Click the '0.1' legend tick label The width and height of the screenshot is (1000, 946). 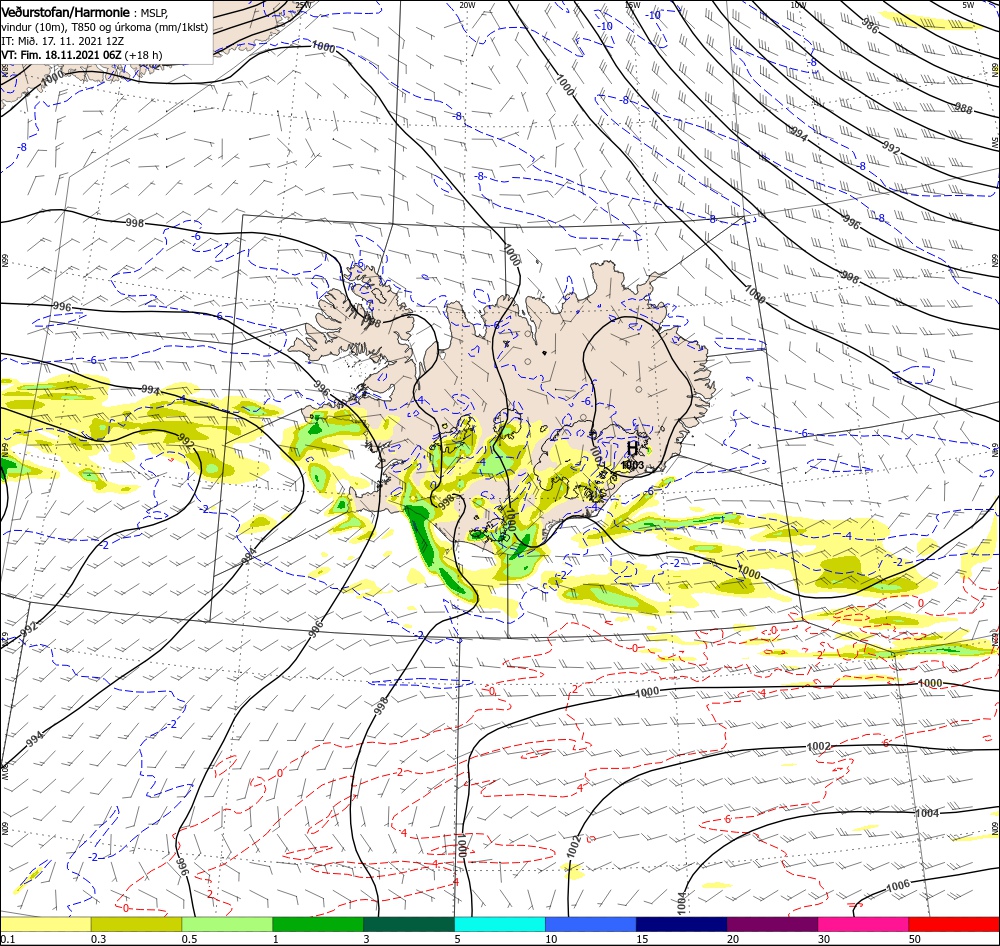click(x=7, y=939)
